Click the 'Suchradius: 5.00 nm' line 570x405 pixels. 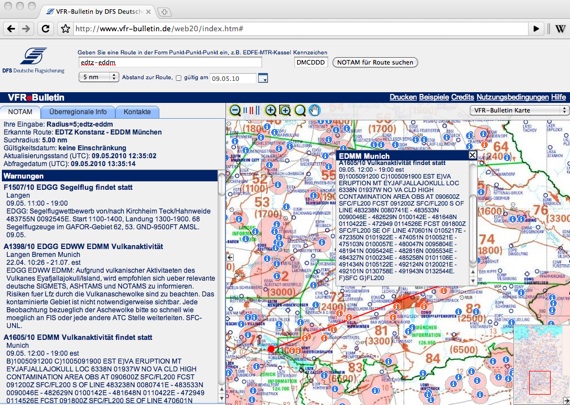[35, 140]
